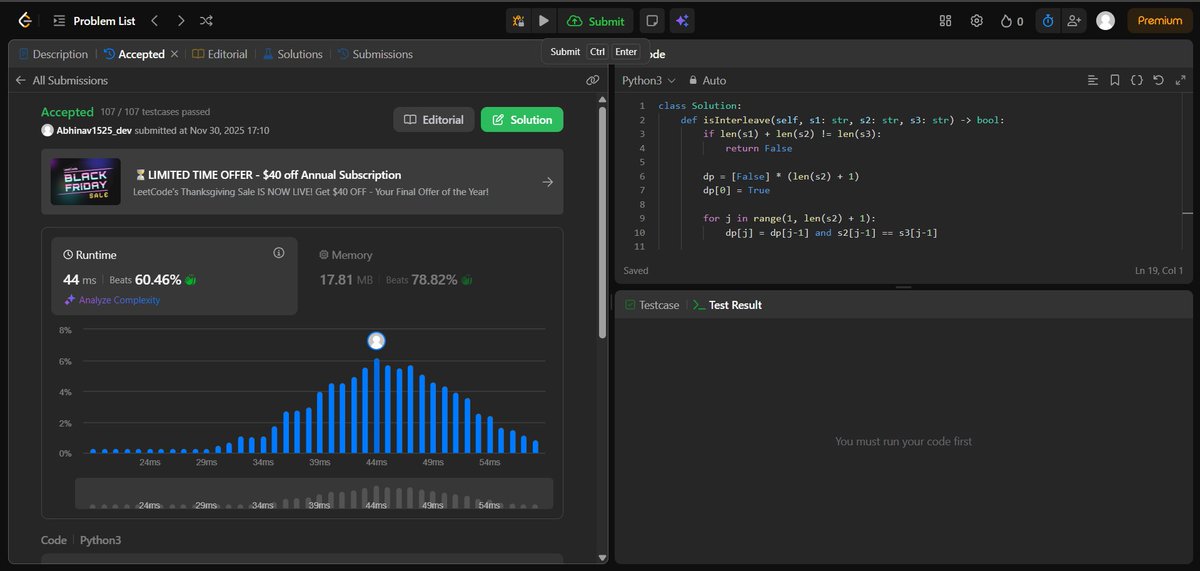Toggle the stopwatch timer icon
This screenshot has height=571, width=1200.
point(1047,20)
